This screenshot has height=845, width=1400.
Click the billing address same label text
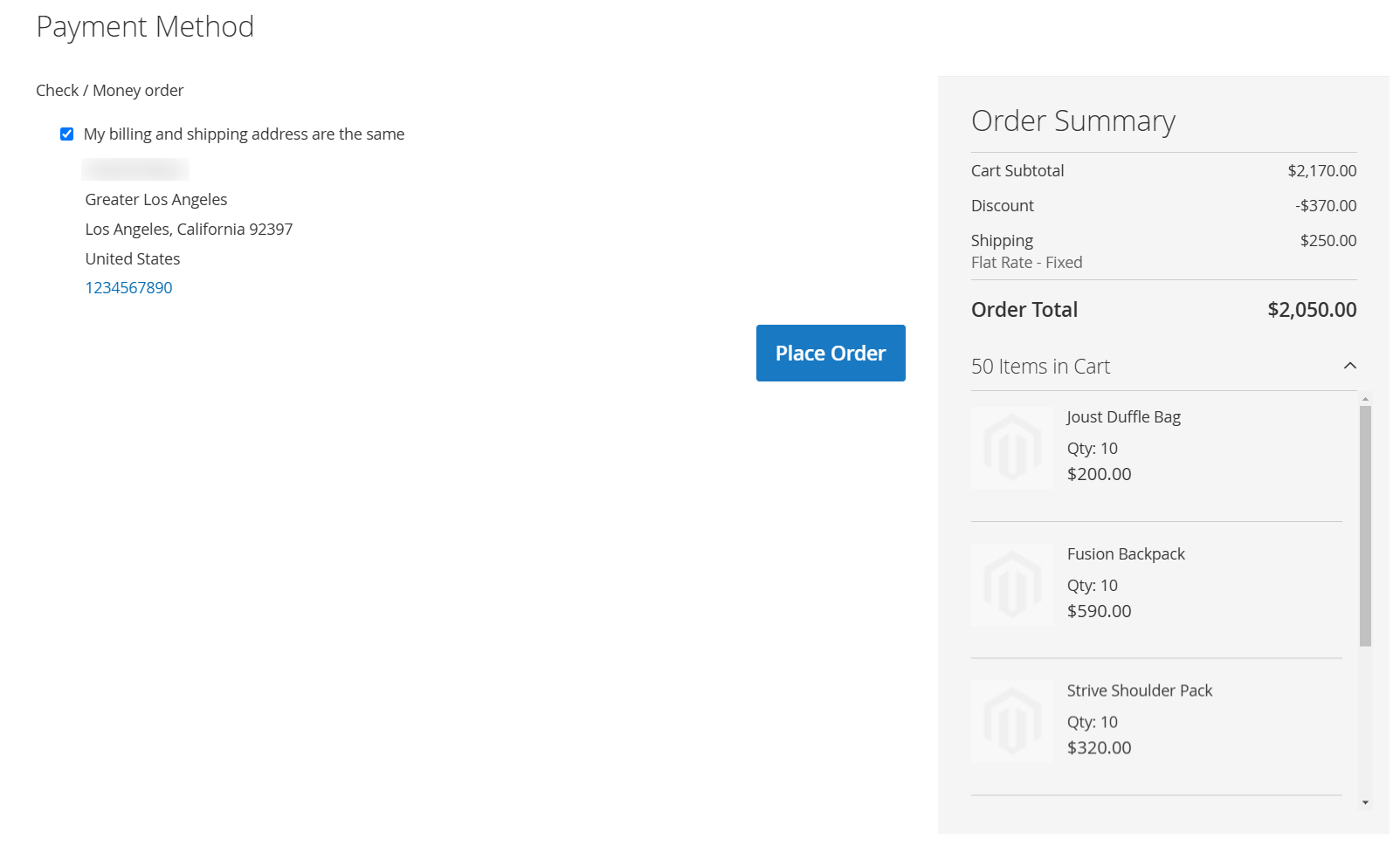[x=244, y=134]
